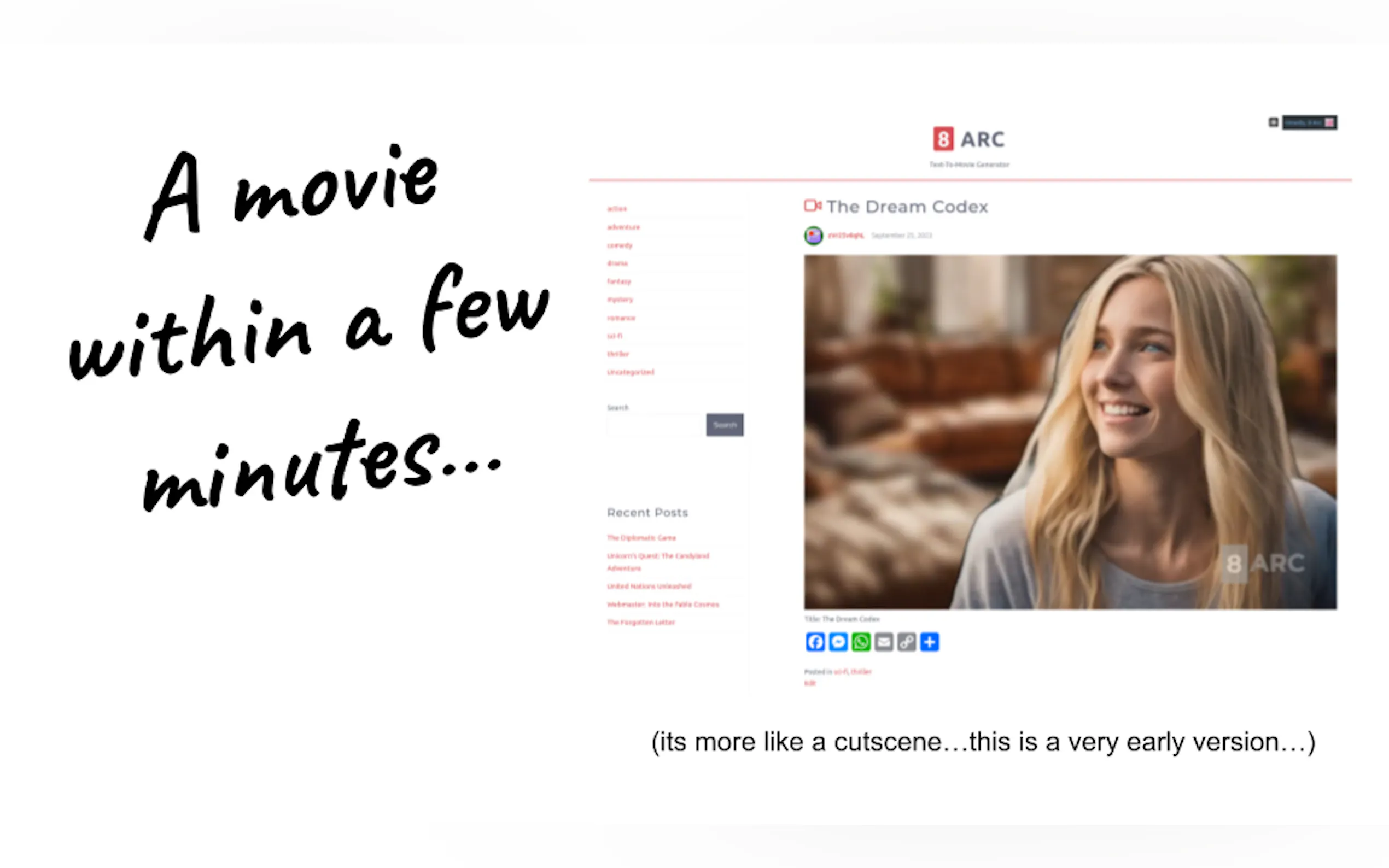
Task: Open The Diplomatic Game recent post
Action: click(x=641, y=538)
